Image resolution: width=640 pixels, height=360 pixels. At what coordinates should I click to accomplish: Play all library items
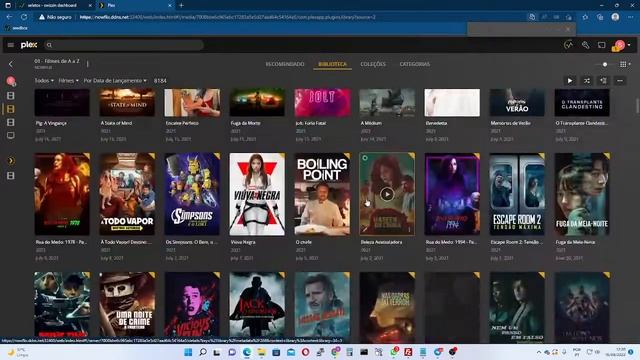pos(570,81)
